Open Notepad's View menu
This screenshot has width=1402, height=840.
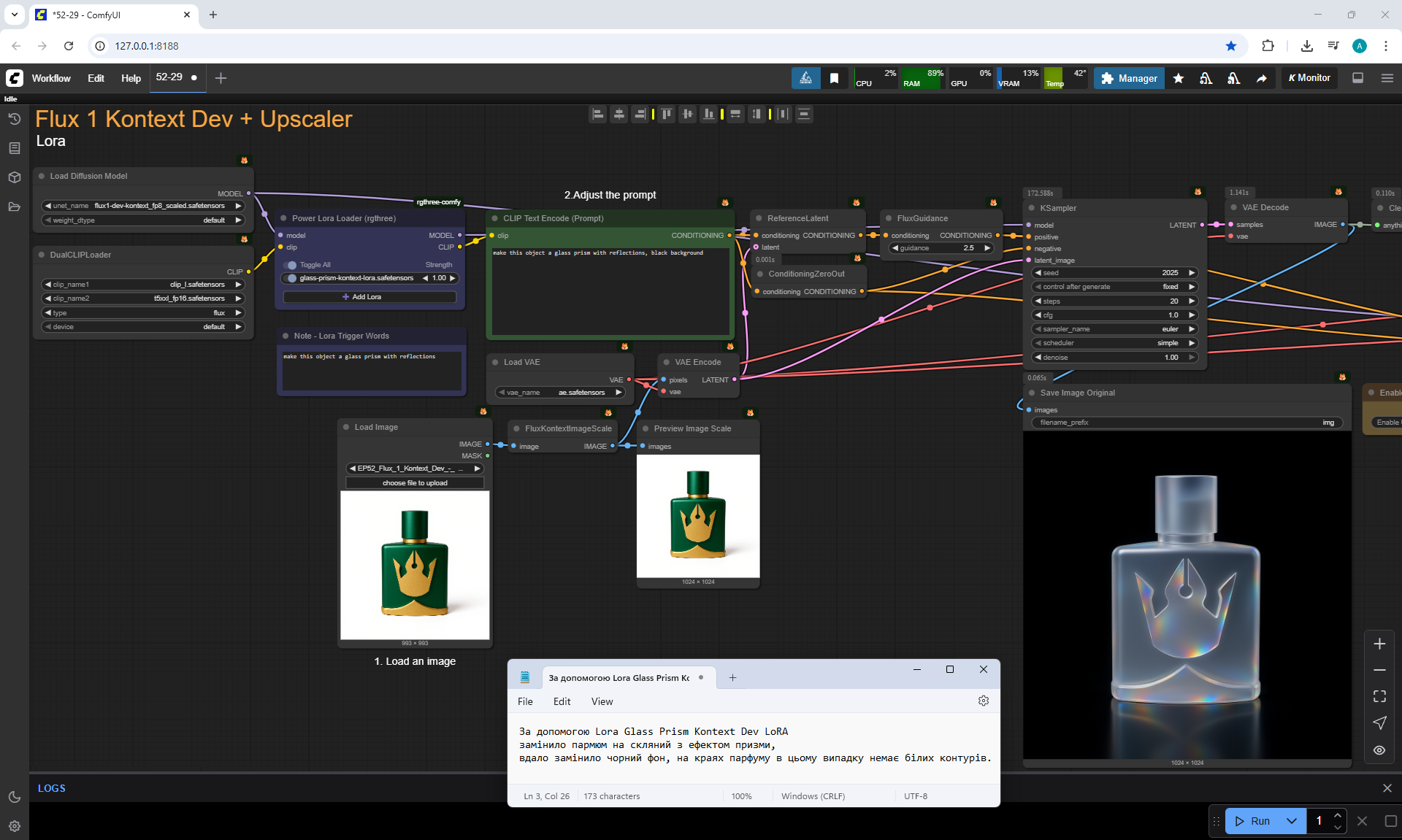602,701
